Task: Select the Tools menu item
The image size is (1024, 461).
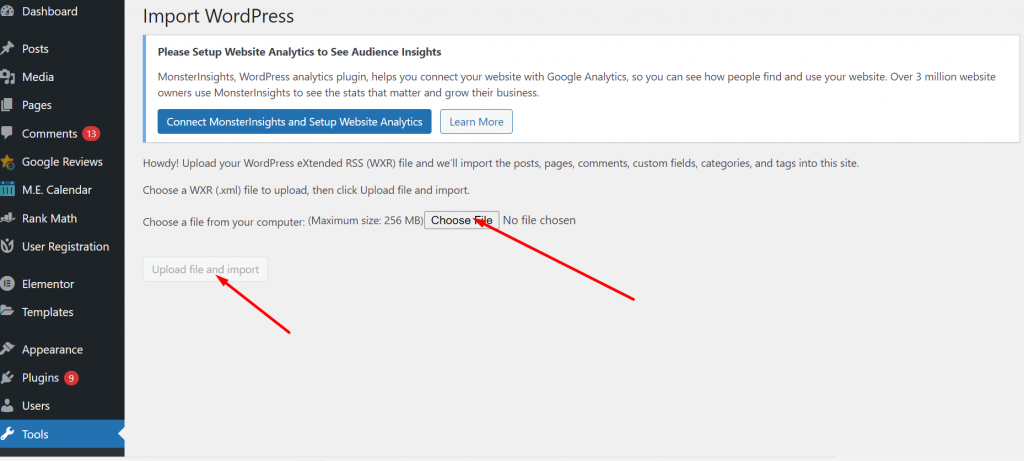Action: (x=35, y=434)
